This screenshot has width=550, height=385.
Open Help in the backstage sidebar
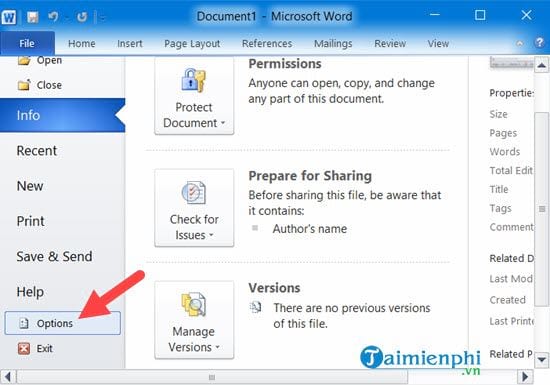pos(30,292)
